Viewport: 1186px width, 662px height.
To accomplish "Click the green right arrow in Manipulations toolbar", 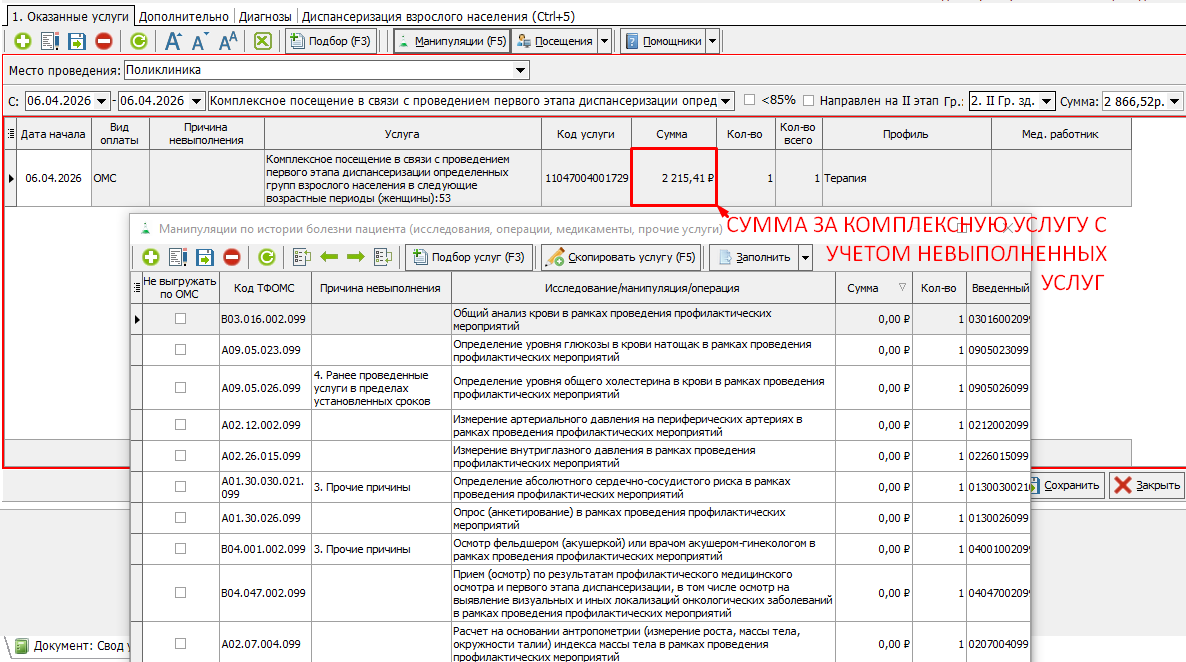I will click(x=355, y=258).
